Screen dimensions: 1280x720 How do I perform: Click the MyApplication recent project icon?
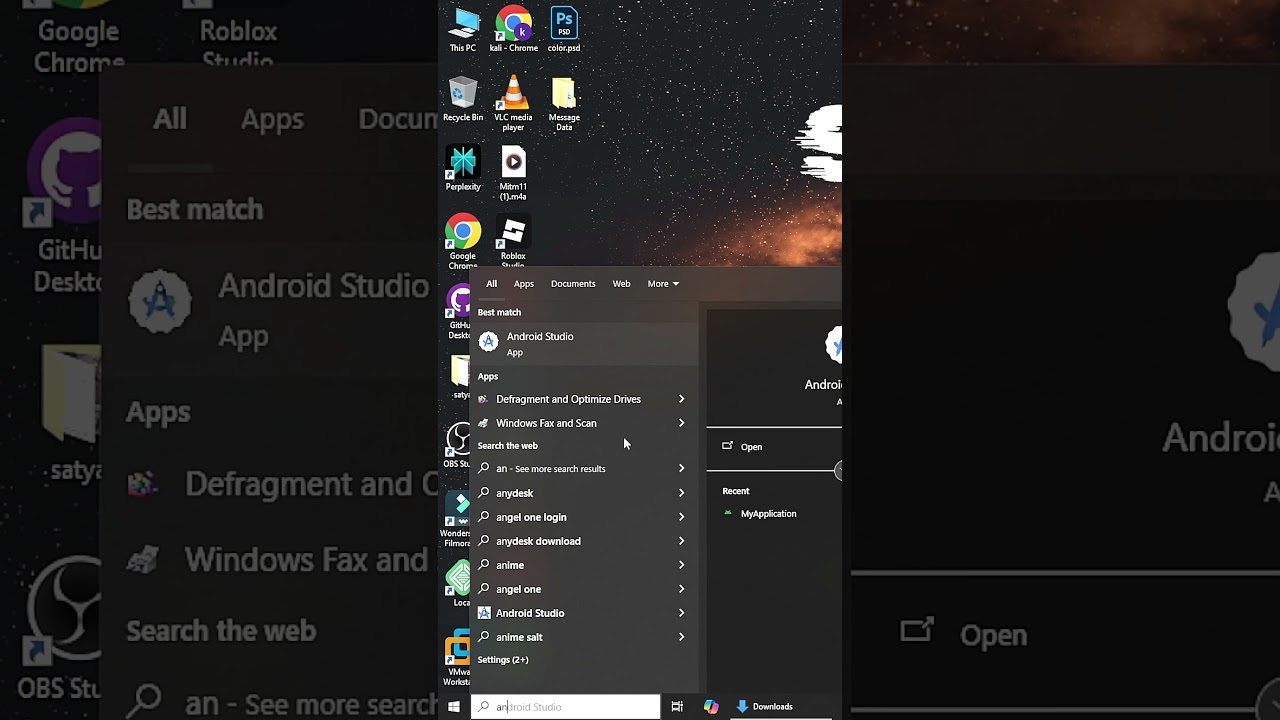728,514
